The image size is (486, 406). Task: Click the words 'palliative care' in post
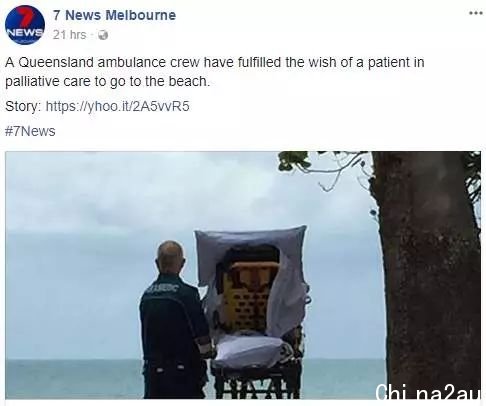coord(48,82)
